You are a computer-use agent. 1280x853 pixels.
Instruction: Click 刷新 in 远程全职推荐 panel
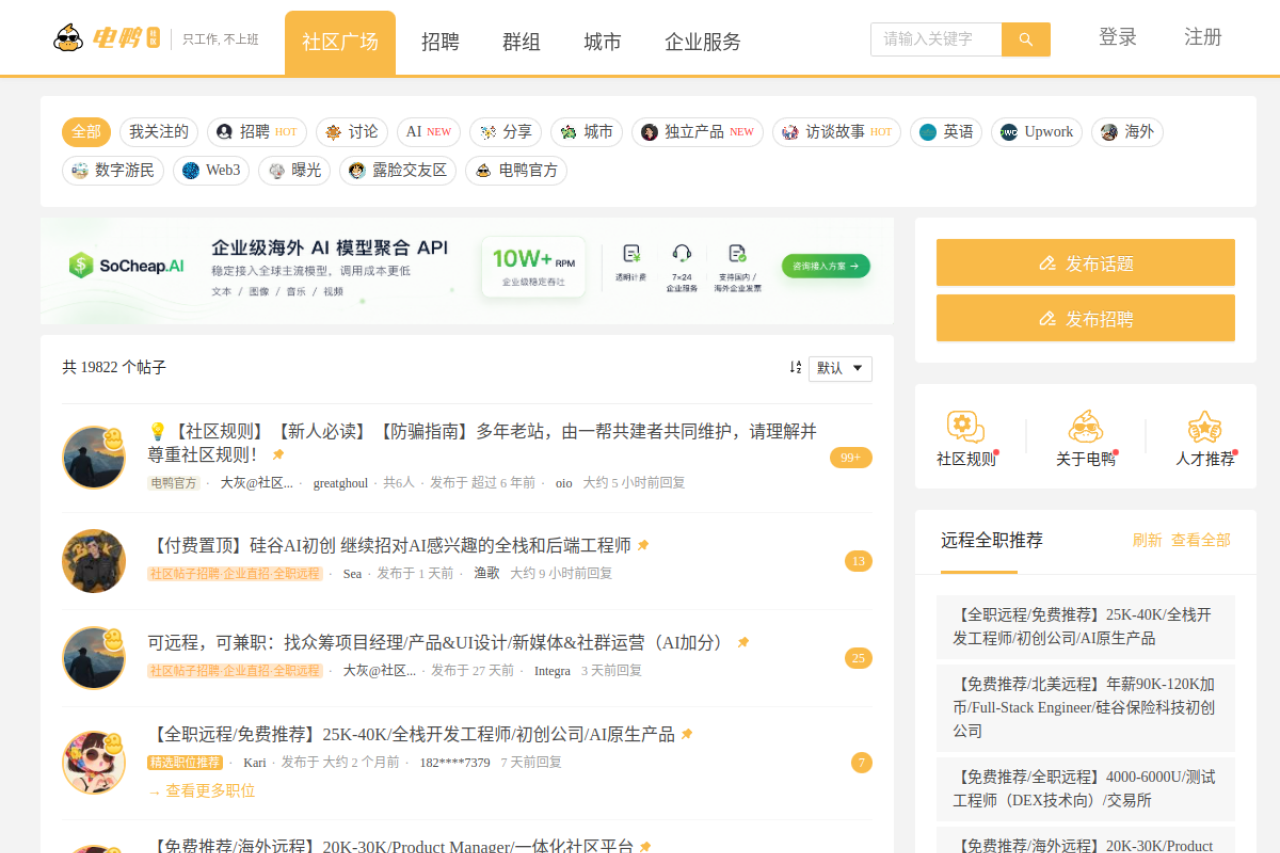pos(1147,540)
